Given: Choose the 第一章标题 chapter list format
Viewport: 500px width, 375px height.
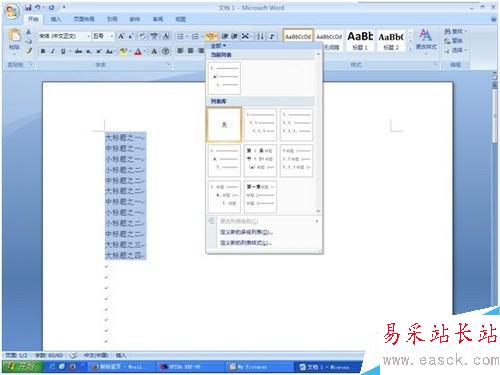Looking at the screenshot, I should click(260, 196).
